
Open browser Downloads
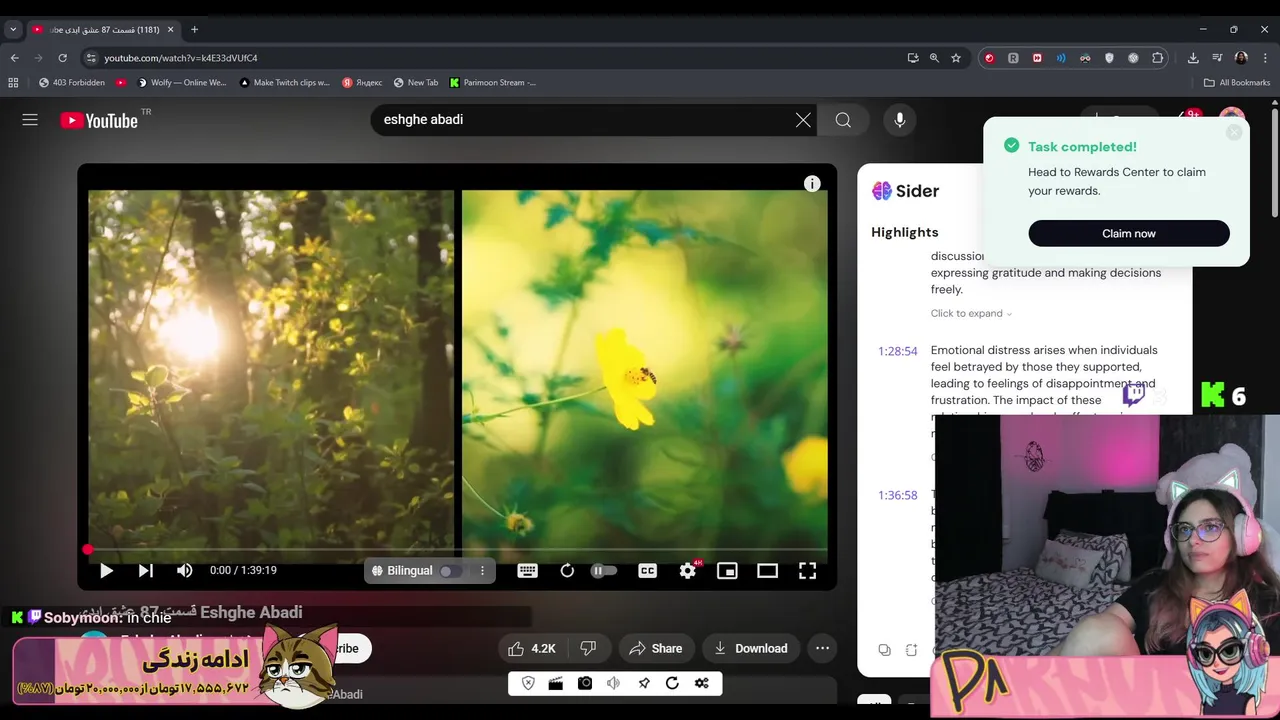point(1193,58)
